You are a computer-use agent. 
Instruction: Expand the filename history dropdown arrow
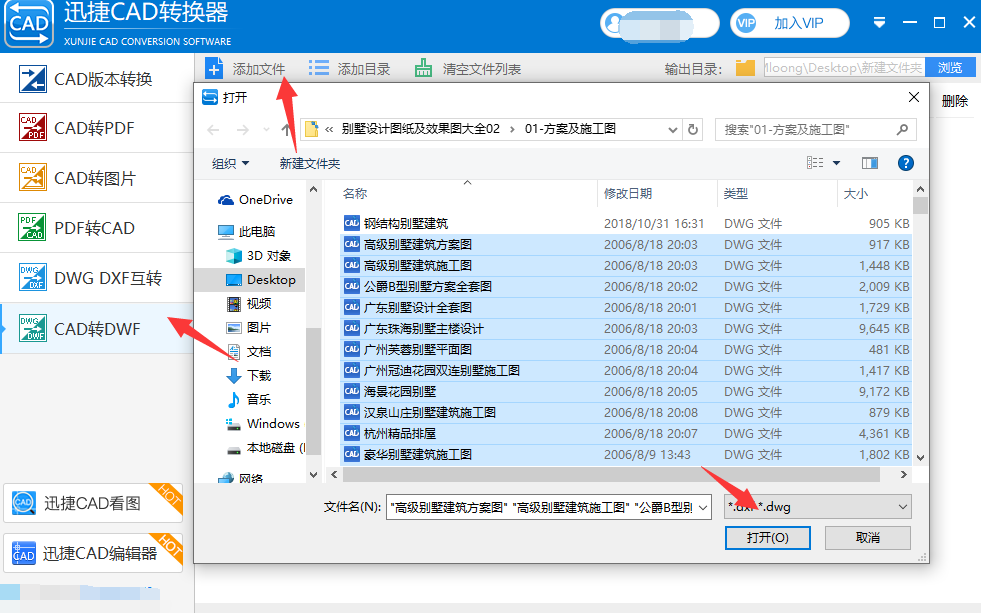point(703,507)
